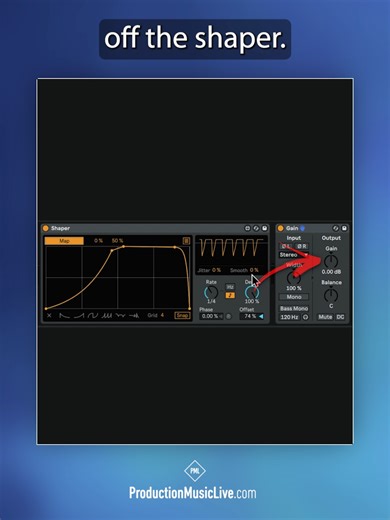Screen dimensions: 390x520
Task: Clear the shape with the X icon
Action: 49,315
